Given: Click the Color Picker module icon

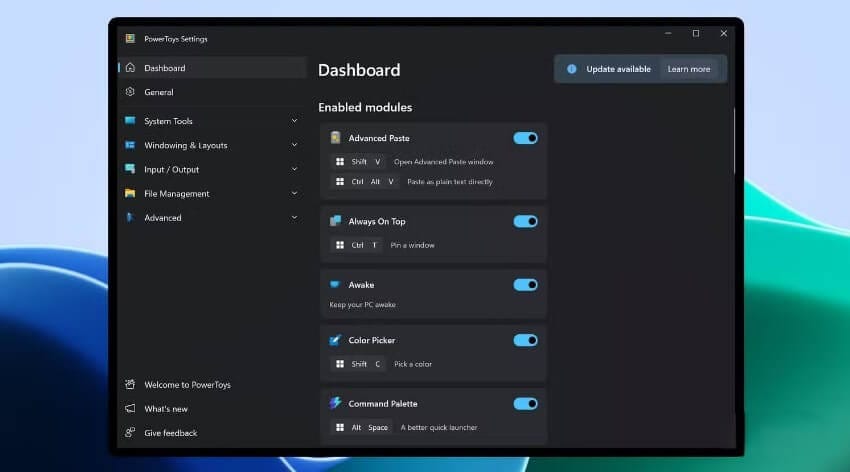Looking at the screenshot, I should pos(336,340).
